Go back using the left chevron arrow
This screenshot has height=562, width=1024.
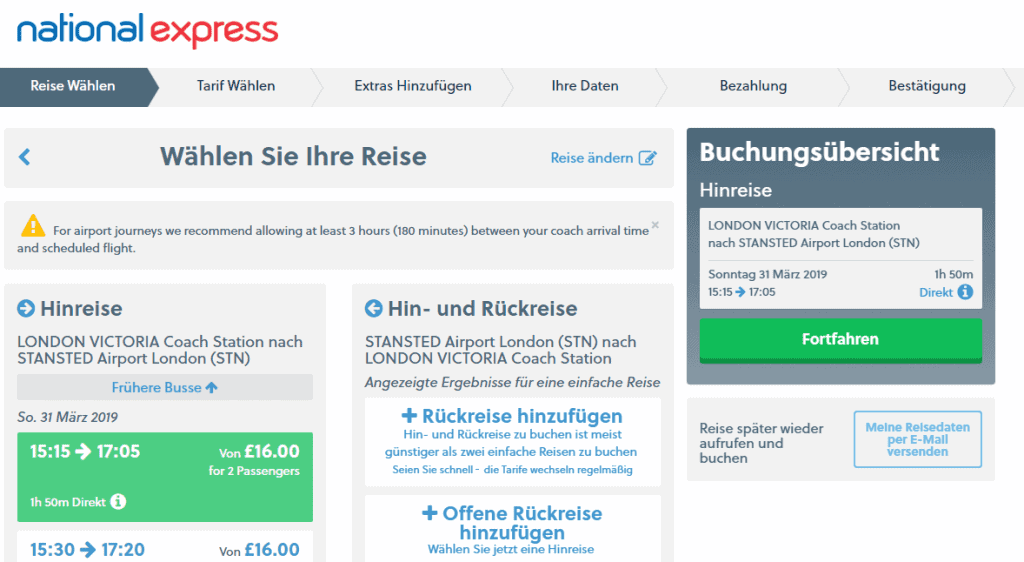point(25,157)
